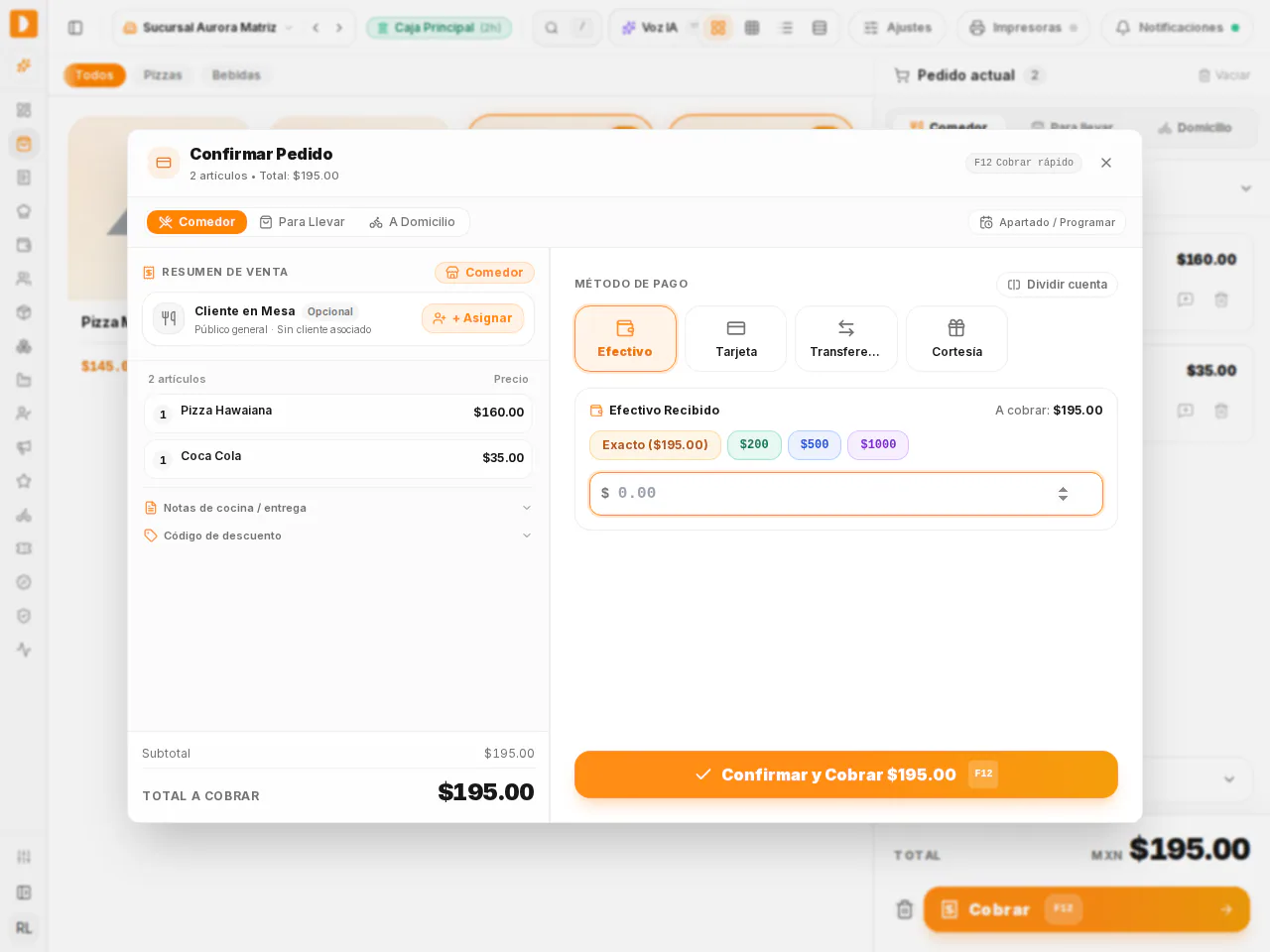Viewport: 1270px width, 952px height.
Task: Go to the next branch with the right chevron
Action: point(339,28)
